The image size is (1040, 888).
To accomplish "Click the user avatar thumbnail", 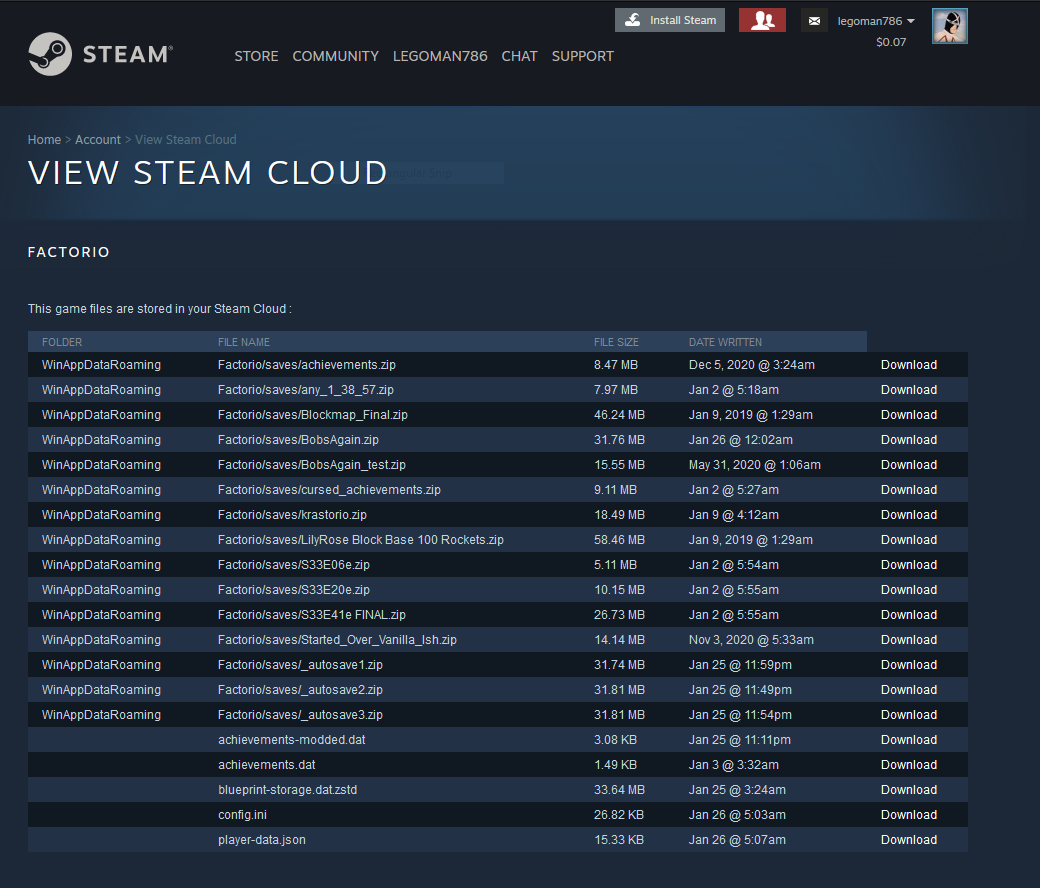I will (949, 26).
